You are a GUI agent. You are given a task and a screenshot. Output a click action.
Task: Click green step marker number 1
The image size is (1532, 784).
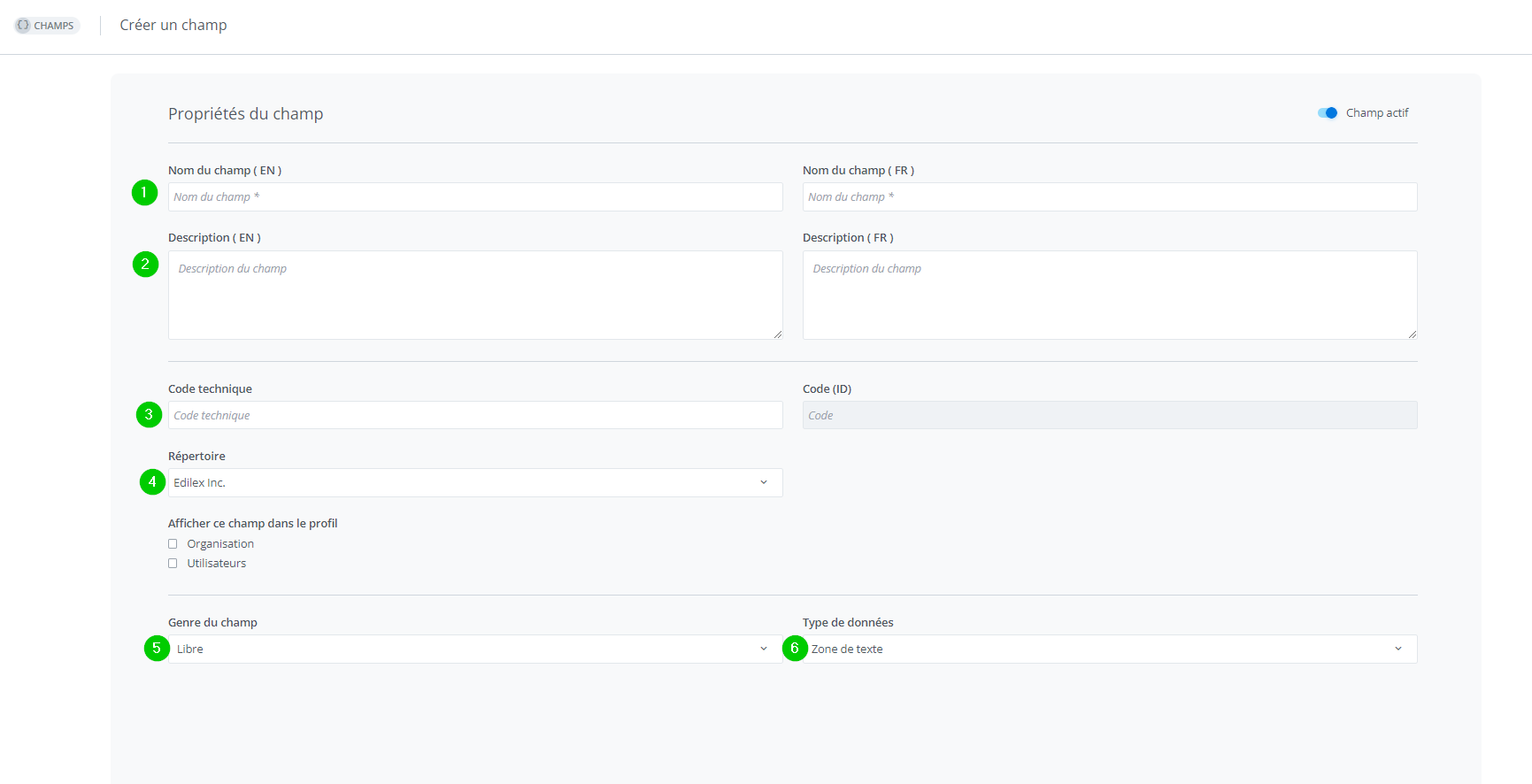click(x=144, y=193)
